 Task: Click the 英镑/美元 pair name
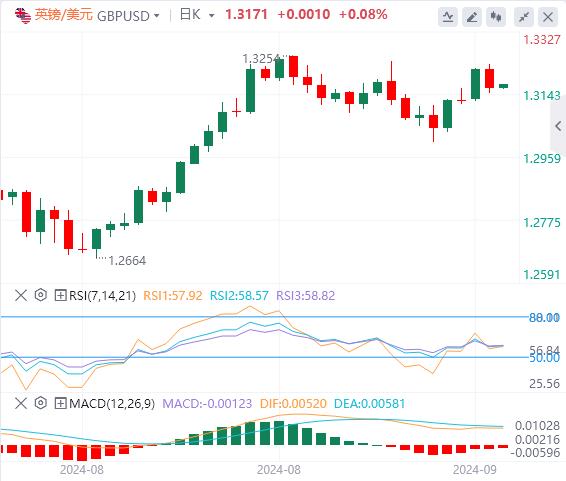pos(64,15)
